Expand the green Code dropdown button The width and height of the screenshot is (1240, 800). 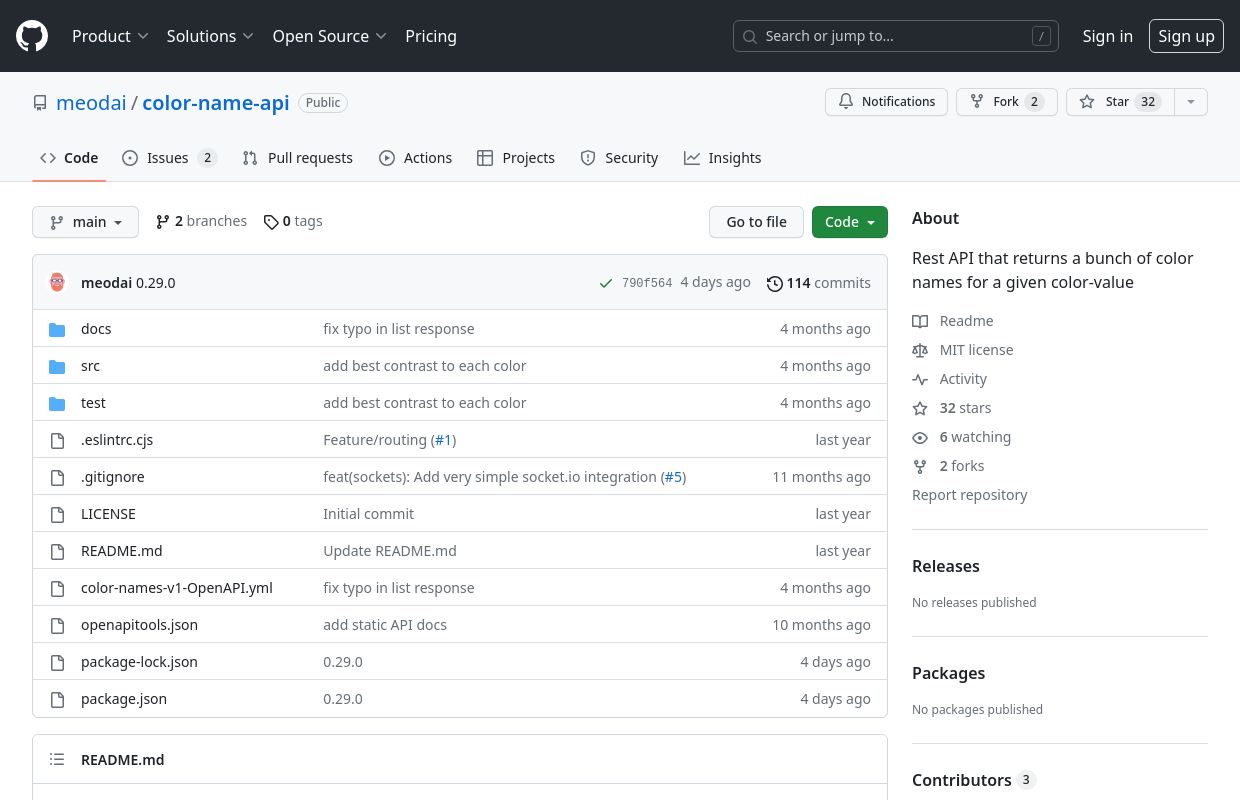click(850, 222)
